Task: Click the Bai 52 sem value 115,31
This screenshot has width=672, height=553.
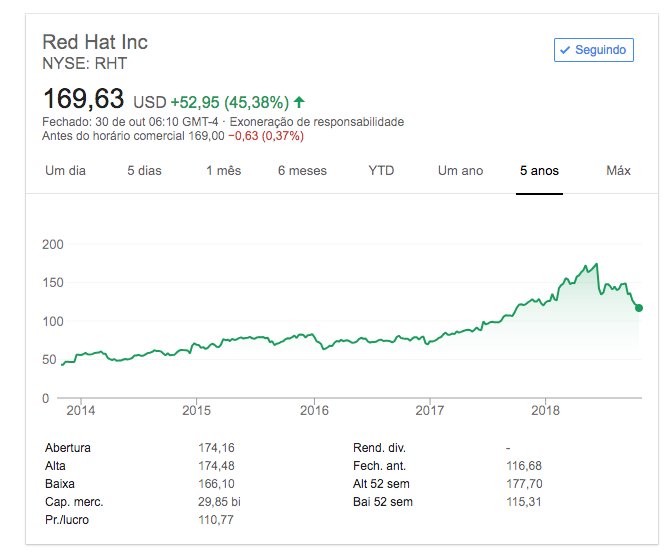Action: click(523, 502)
